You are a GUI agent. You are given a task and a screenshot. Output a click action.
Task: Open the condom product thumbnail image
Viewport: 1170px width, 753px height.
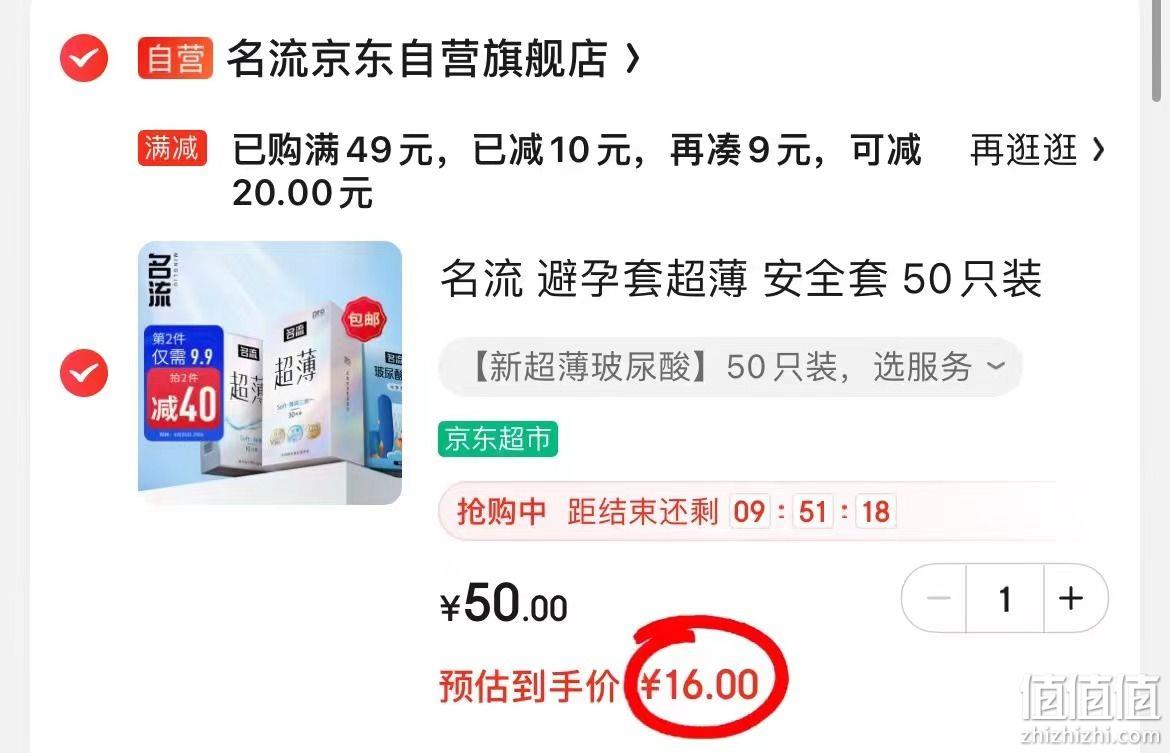270,372
